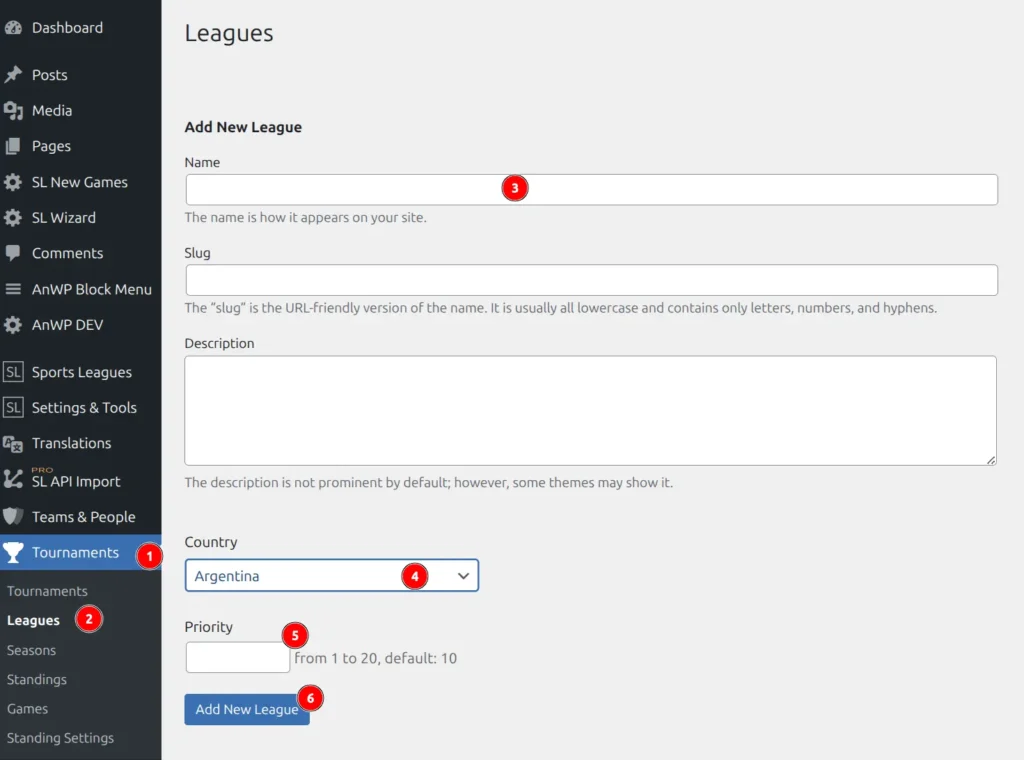Screen dimensions: 1024x760
Task: Open Sports Leagues menu
Action: (80, 372)
